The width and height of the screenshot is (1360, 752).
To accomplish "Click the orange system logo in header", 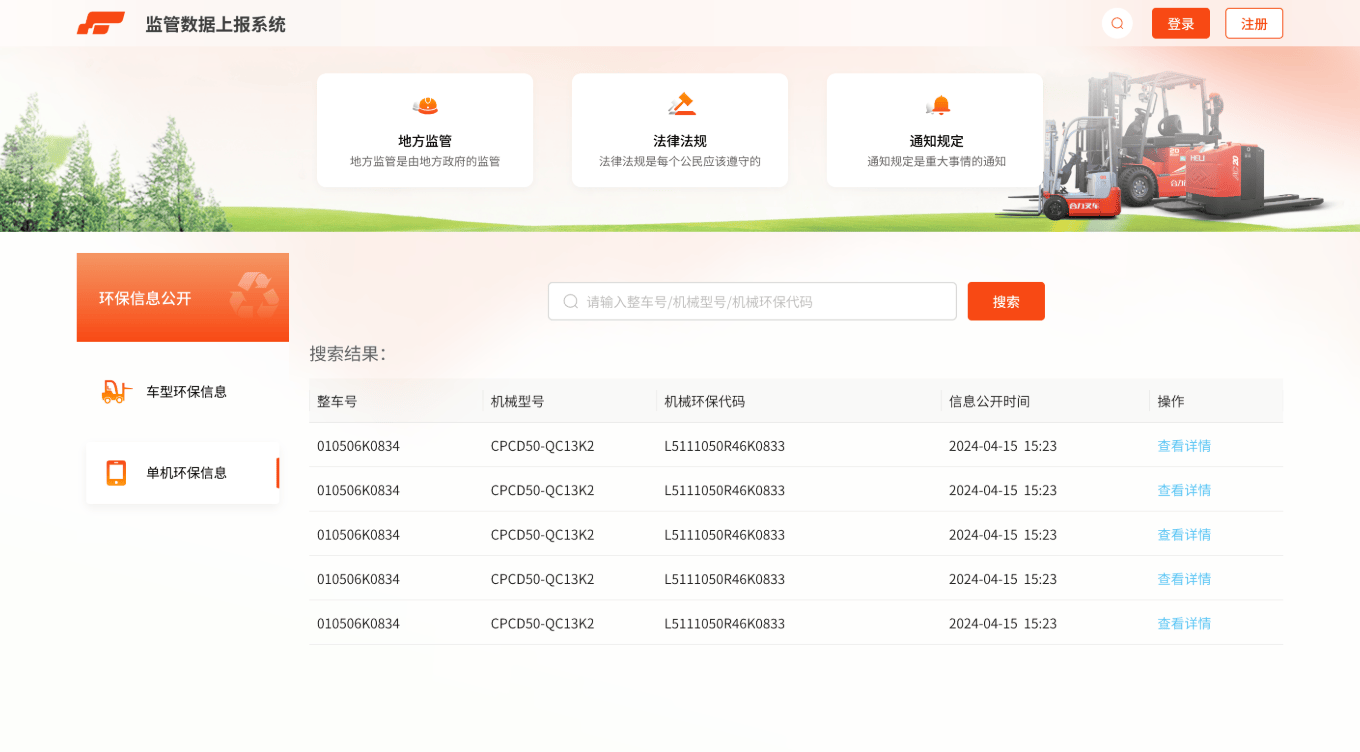I will [x=101, y=23].
